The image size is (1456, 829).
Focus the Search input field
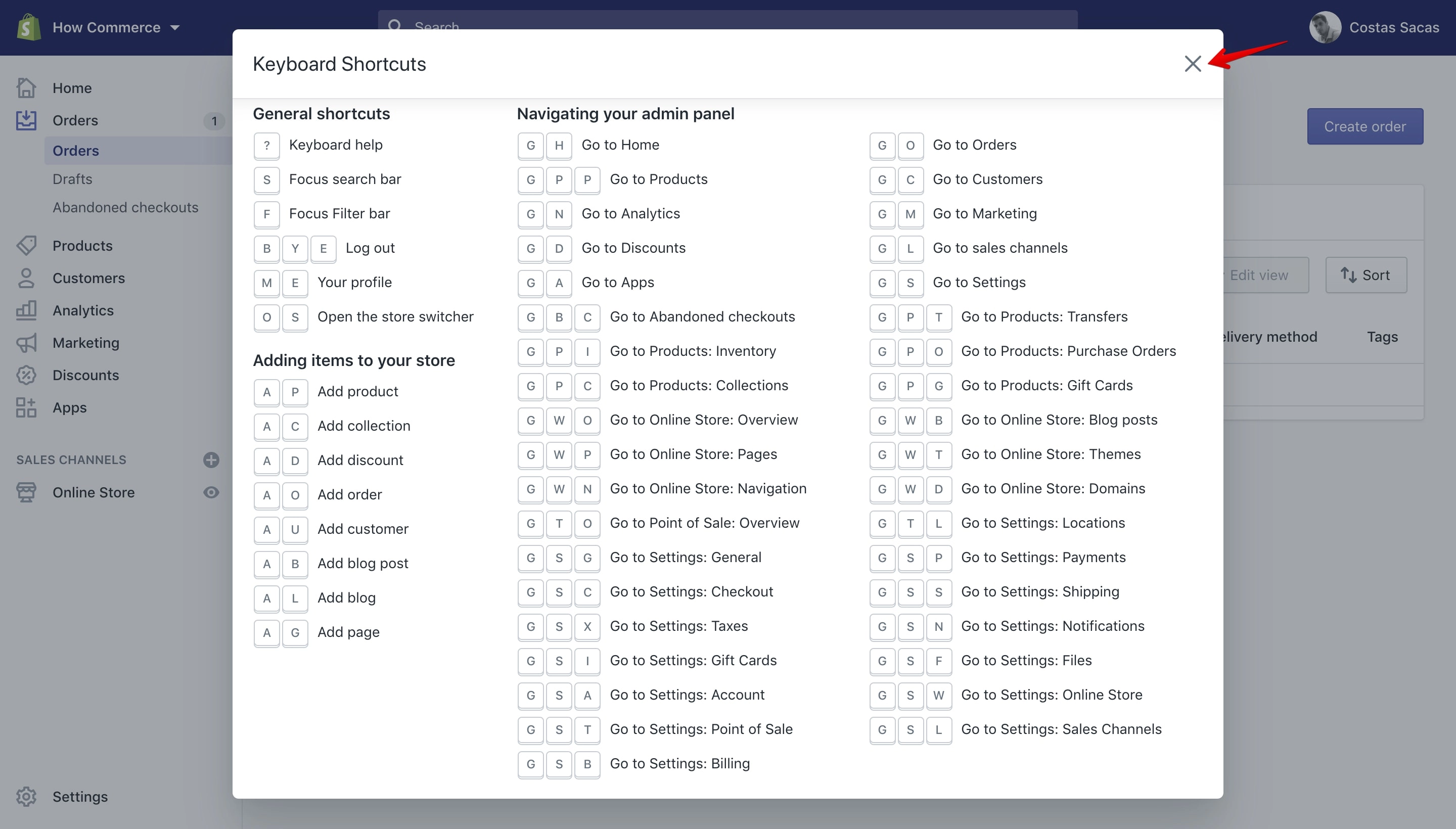(x=727, y=21)
